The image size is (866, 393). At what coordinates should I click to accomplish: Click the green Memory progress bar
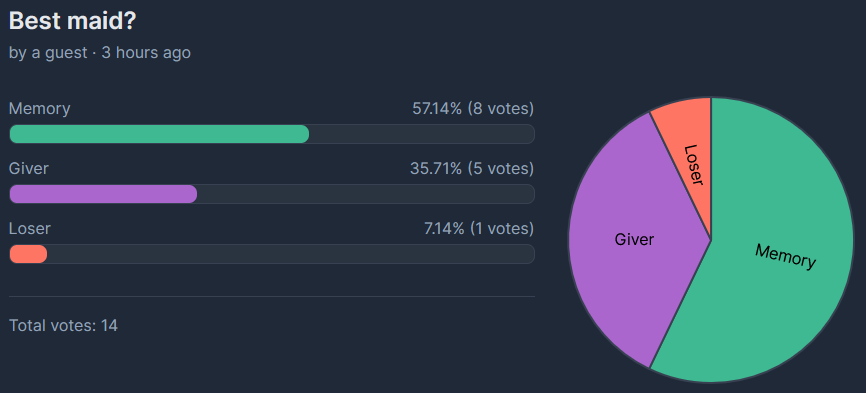tap(159, 134)
